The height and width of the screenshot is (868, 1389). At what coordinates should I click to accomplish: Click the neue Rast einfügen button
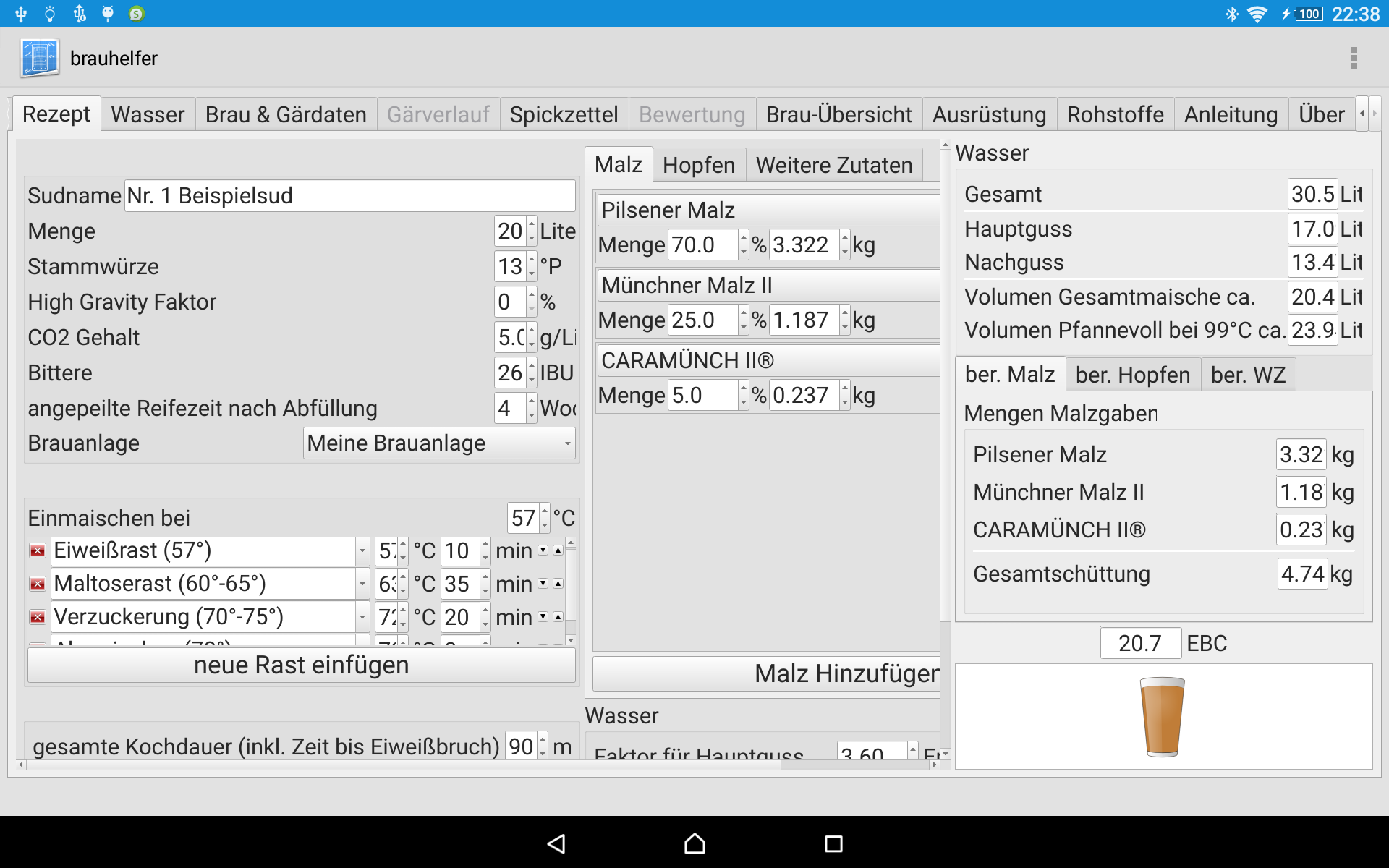[301, 665]
